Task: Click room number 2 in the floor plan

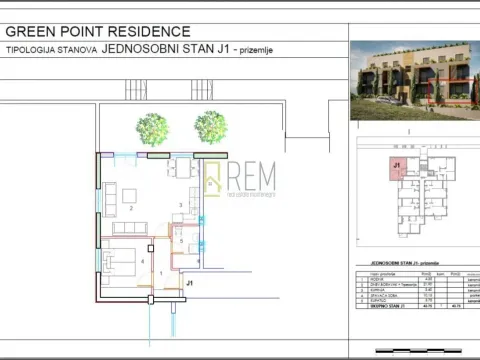Action: 131,208
